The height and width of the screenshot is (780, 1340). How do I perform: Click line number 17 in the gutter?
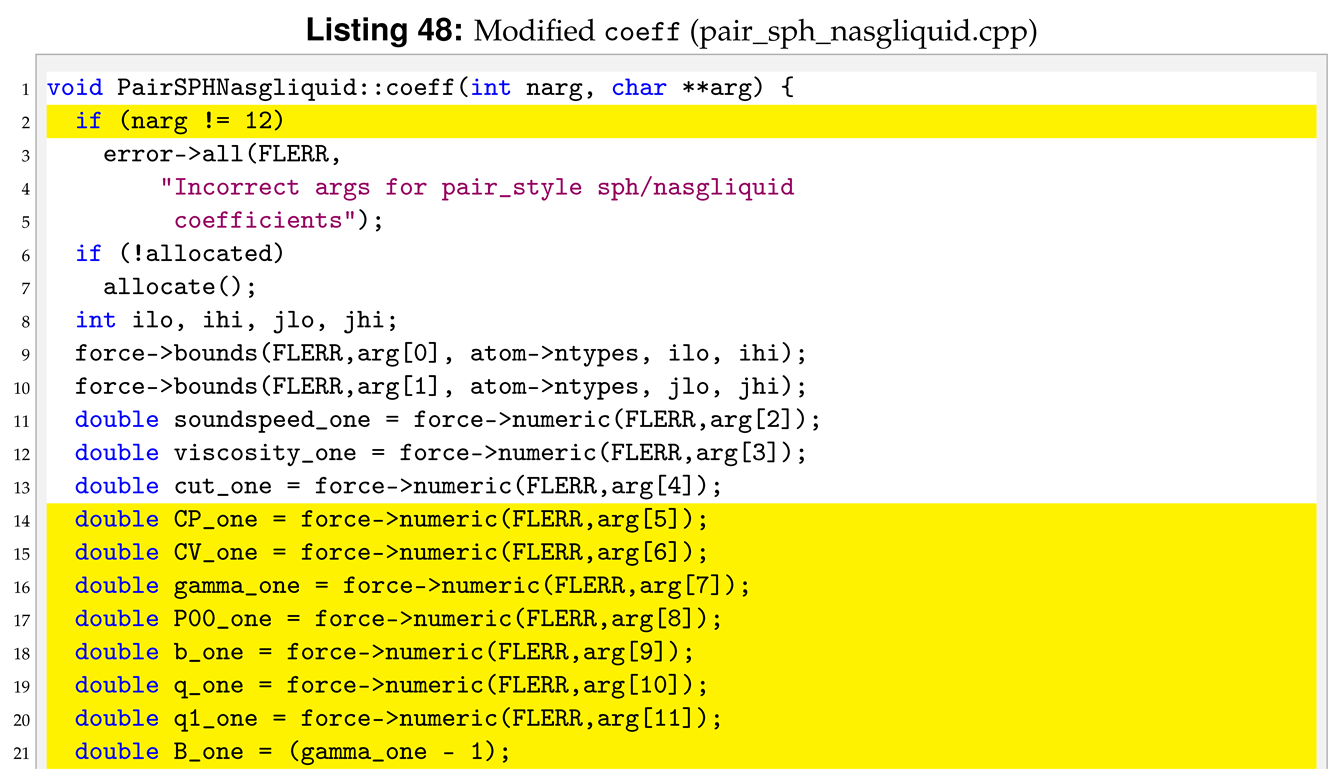point(23,620)
